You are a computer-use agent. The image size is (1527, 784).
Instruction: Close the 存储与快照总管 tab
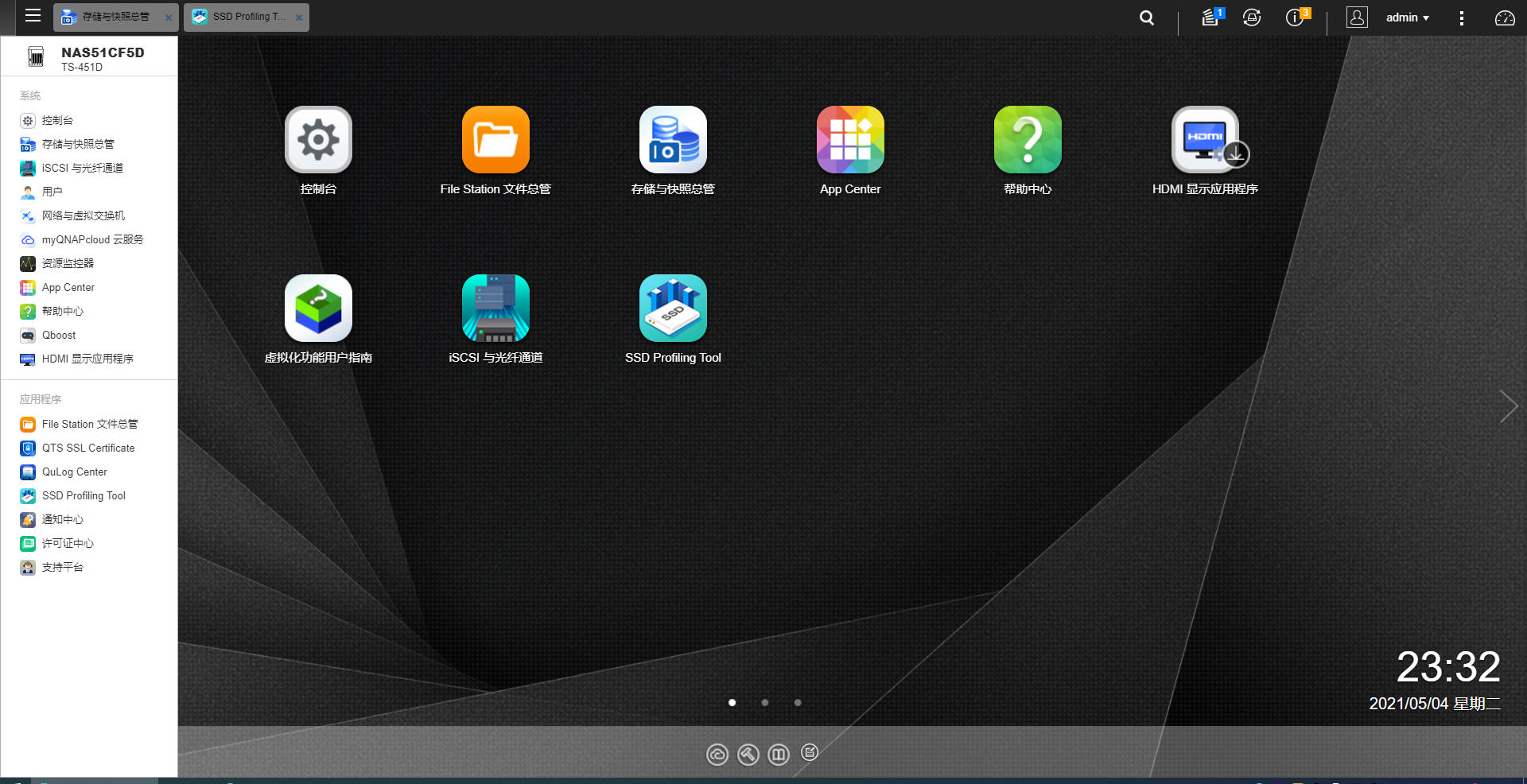[x=169, y=17]
